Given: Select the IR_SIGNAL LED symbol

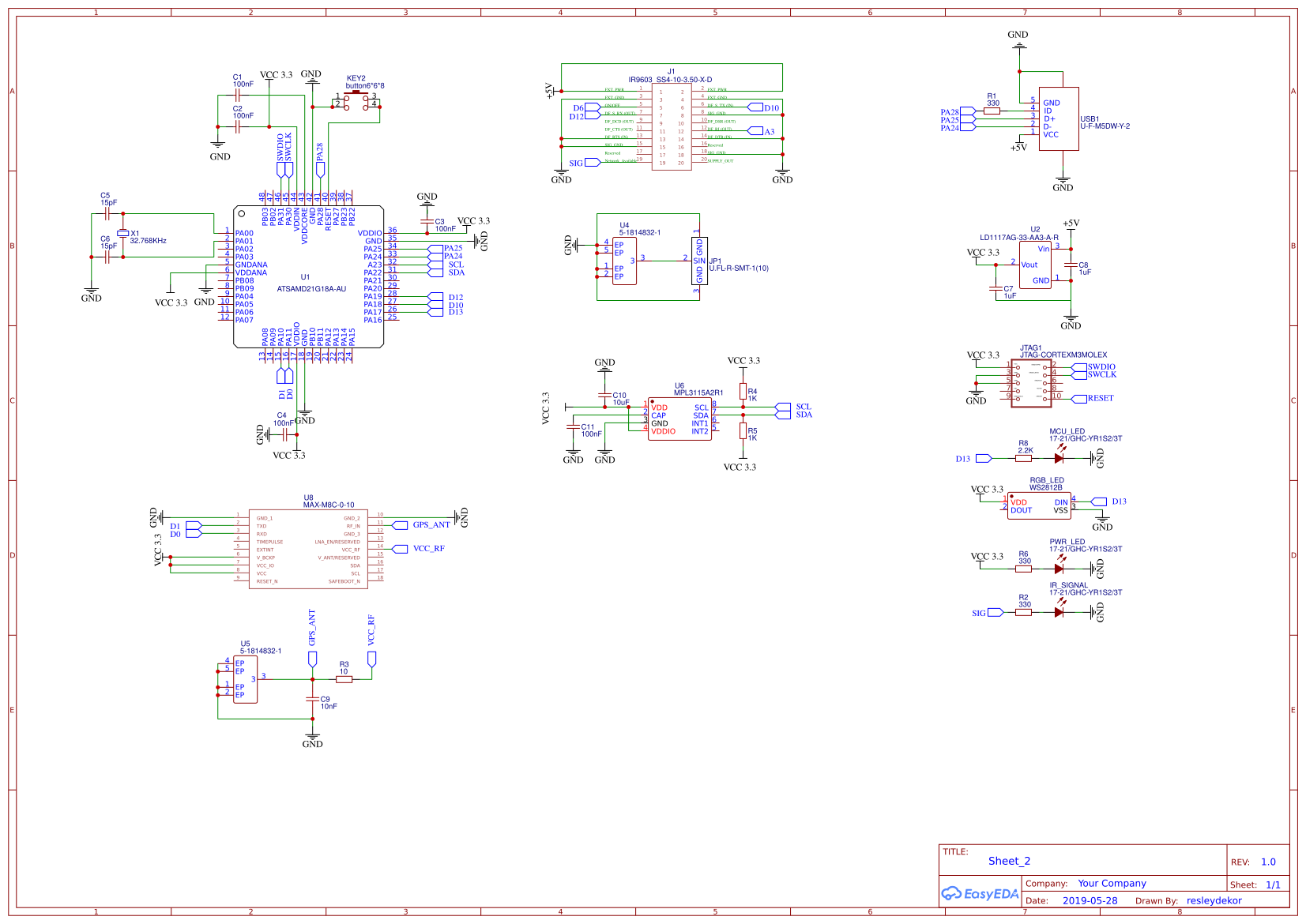Looking at the screenshot, I should [1059, 612].
